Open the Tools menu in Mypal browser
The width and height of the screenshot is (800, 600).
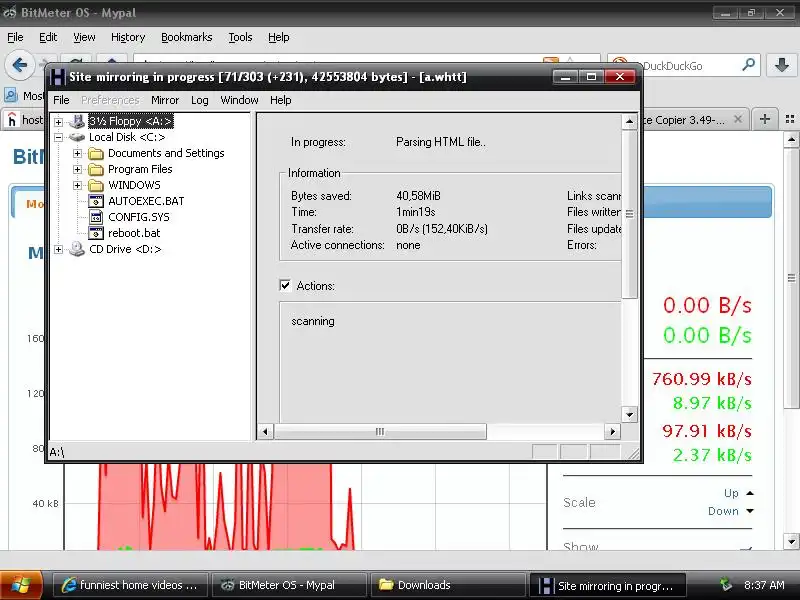[240, 37]
